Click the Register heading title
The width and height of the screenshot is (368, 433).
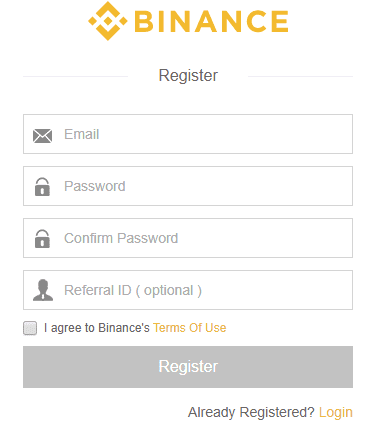188,76
